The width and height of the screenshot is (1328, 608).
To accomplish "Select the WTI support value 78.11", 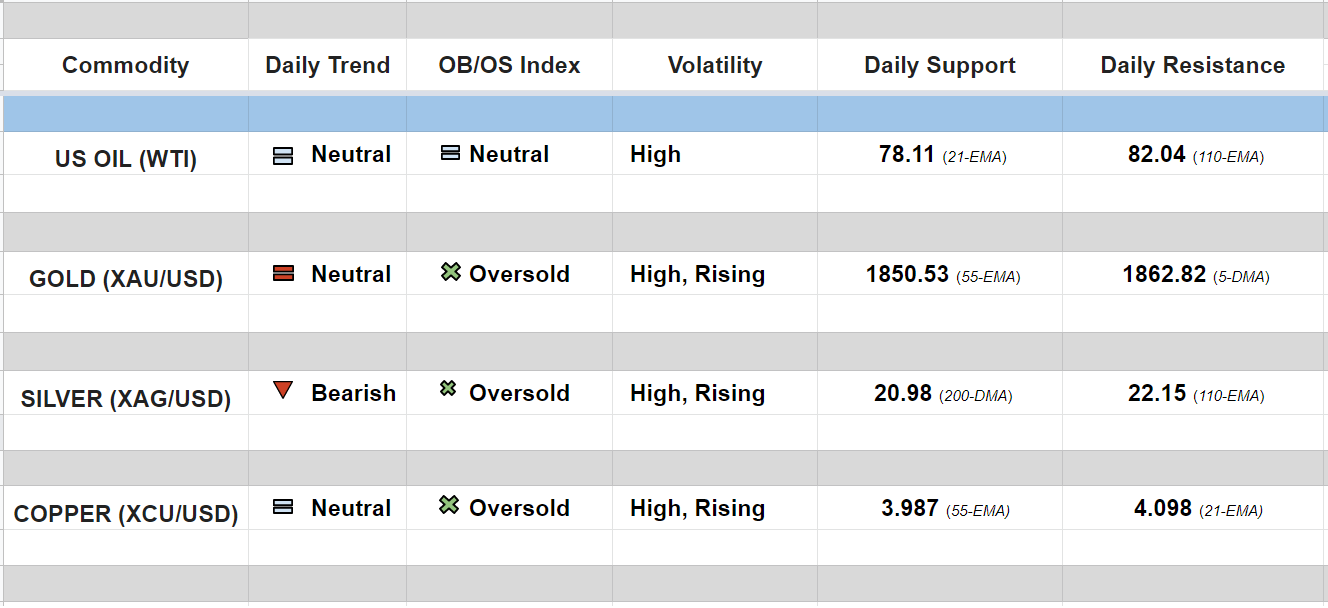I will [907, 155].
